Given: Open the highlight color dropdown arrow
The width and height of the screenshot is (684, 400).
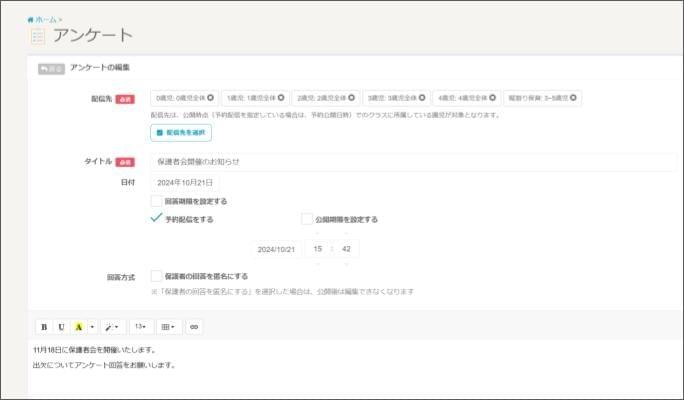Looking at the screenshot, I should (92, 326).
